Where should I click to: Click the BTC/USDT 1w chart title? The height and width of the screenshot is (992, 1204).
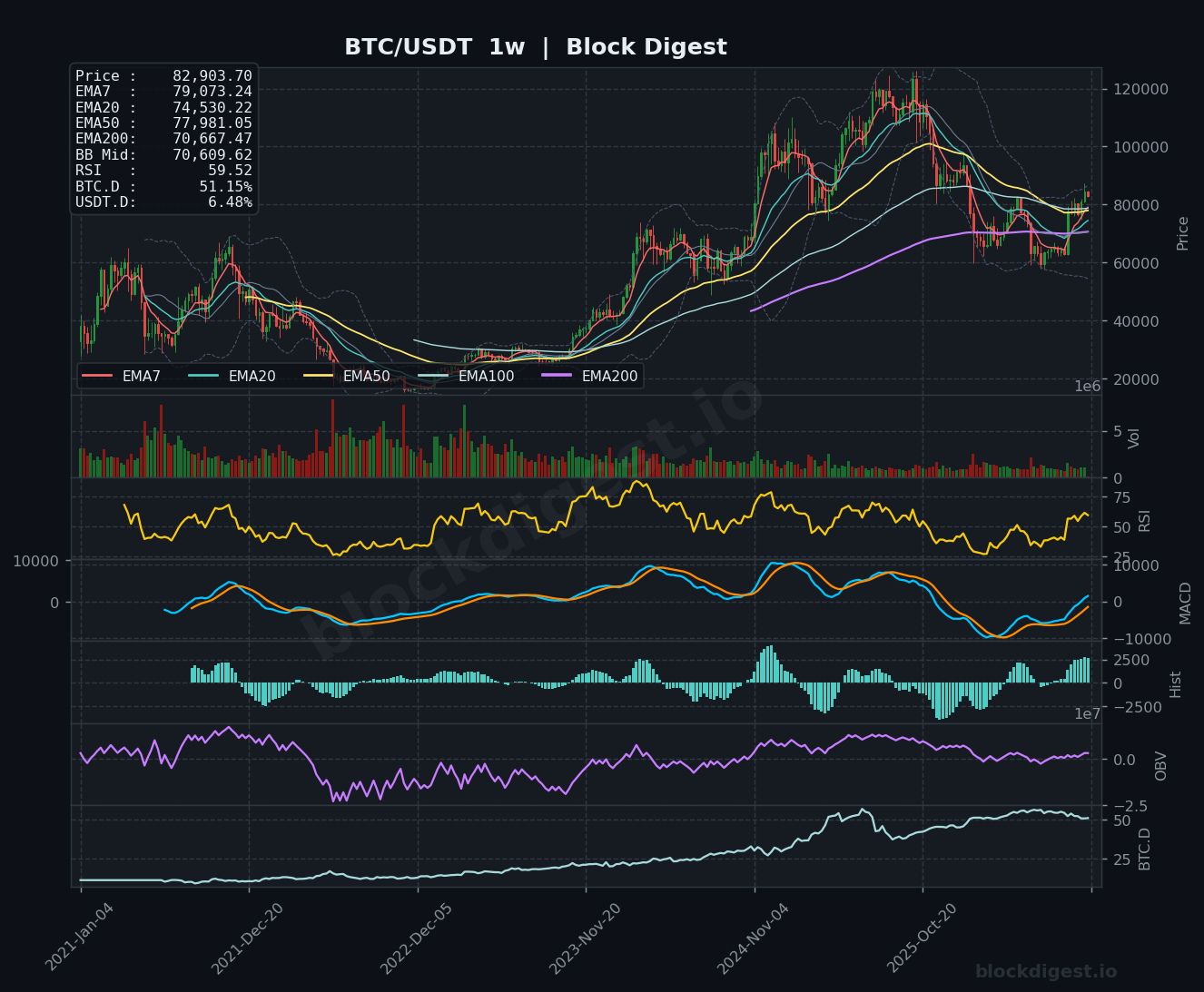tap(535, 47)
